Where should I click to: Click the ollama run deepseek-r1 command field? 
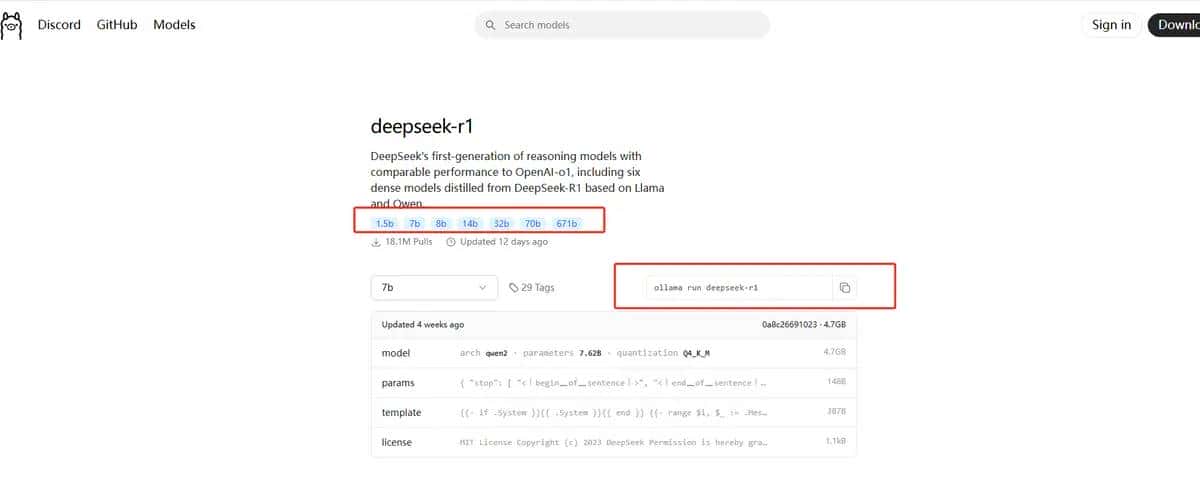point(739,287)
